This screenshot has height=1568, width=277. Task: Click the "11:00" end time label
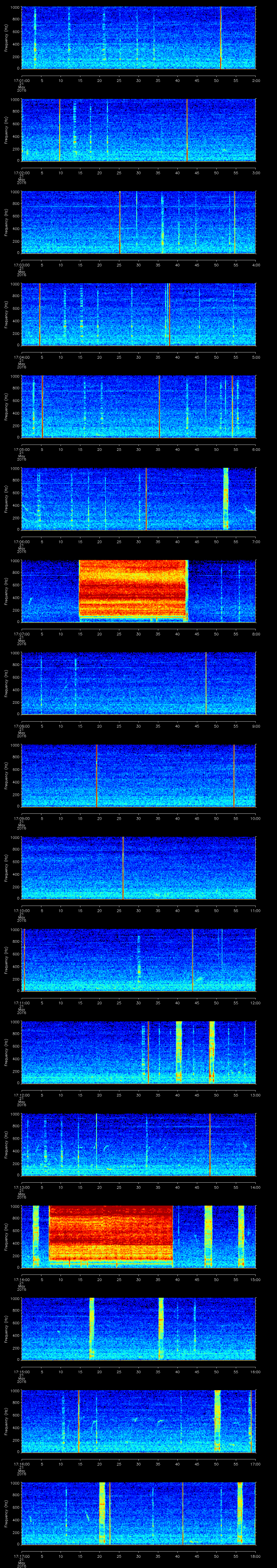(255, 910)
